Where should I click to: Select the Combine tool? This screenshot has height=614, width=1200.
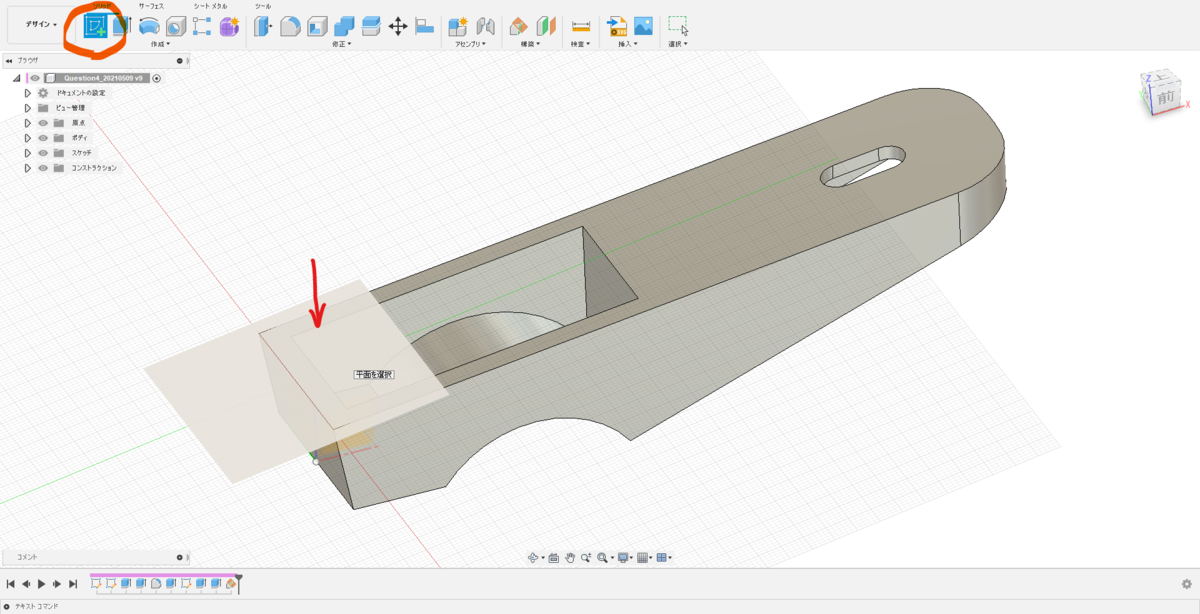(344, 26)
